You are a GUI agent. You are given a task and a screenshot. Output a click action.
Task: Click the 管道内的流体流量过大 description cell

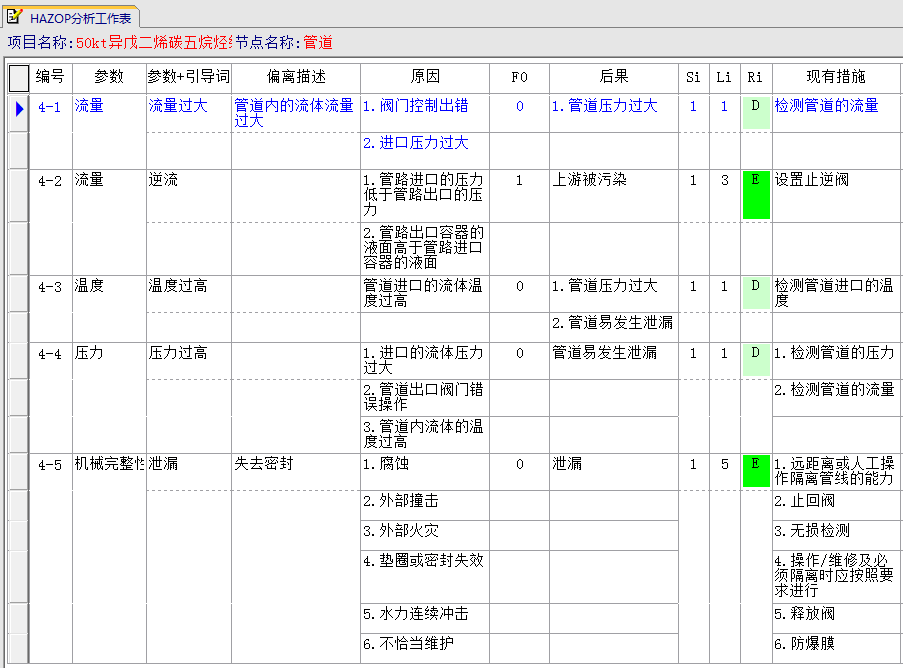(296, 113)
